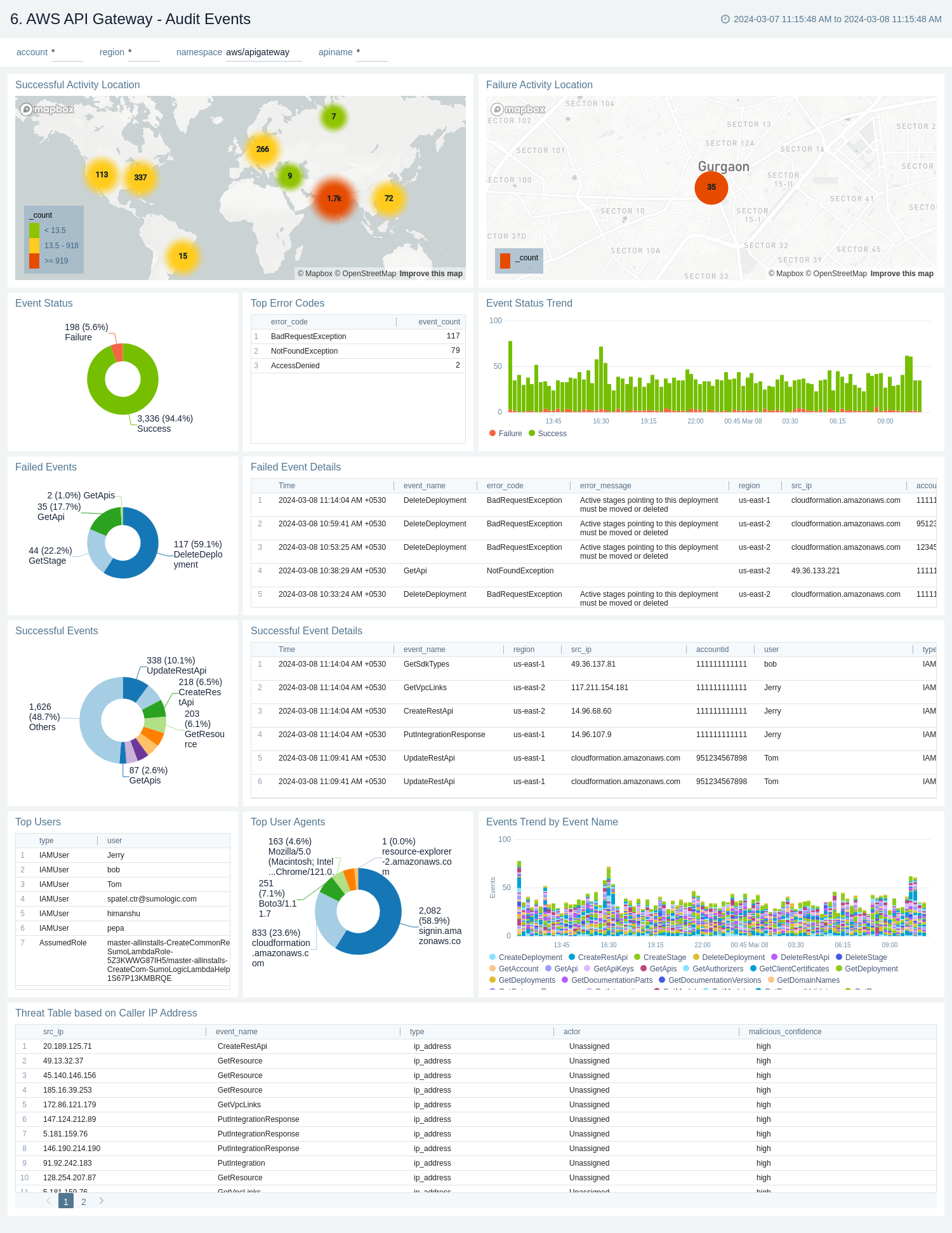
Task: Edit the namespace filter aws/apigateway
Action: click(x=263, y=53)
